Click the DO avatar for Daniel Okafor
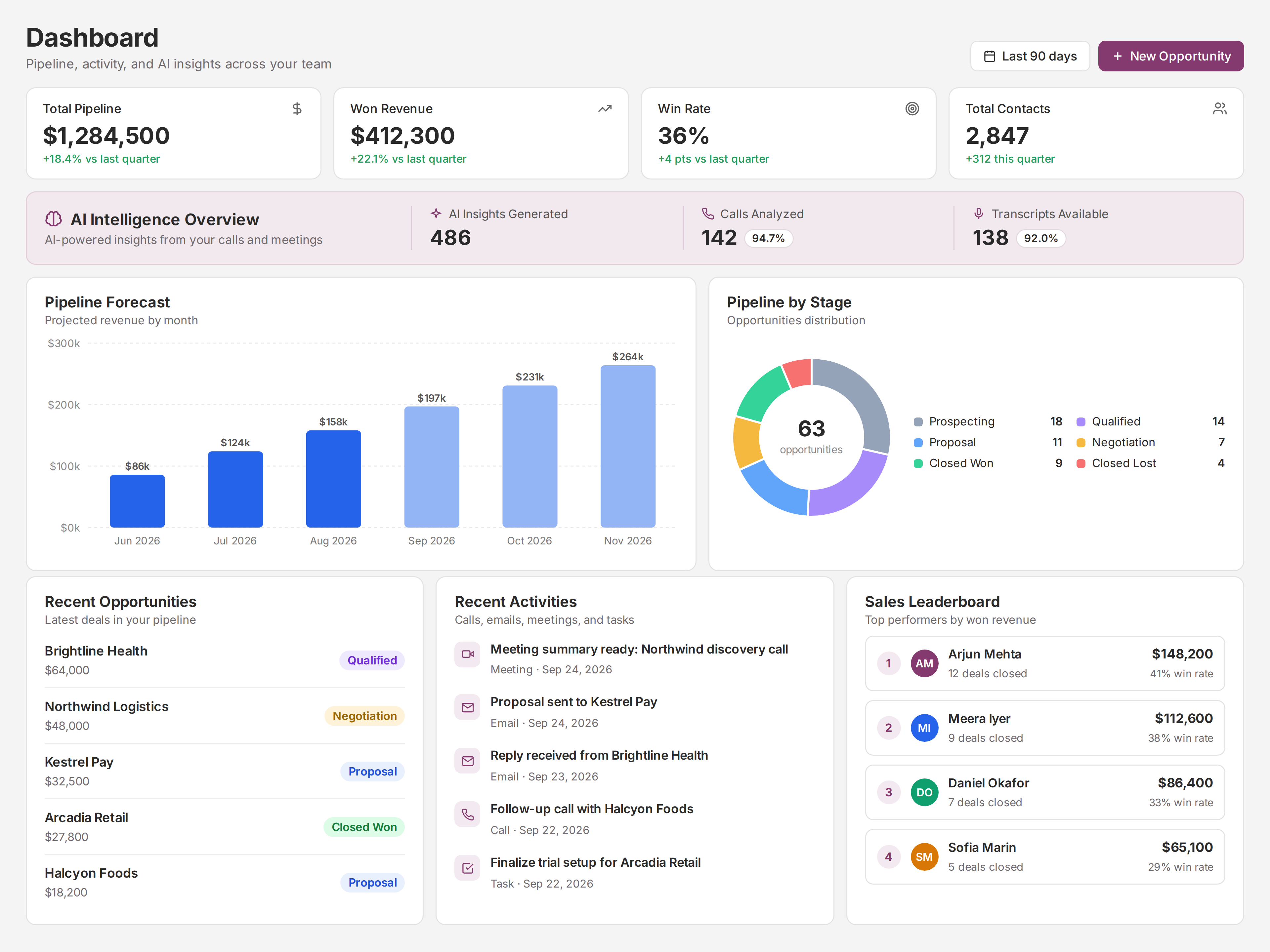Screen dimensions: 1270x952 (924, 792)
